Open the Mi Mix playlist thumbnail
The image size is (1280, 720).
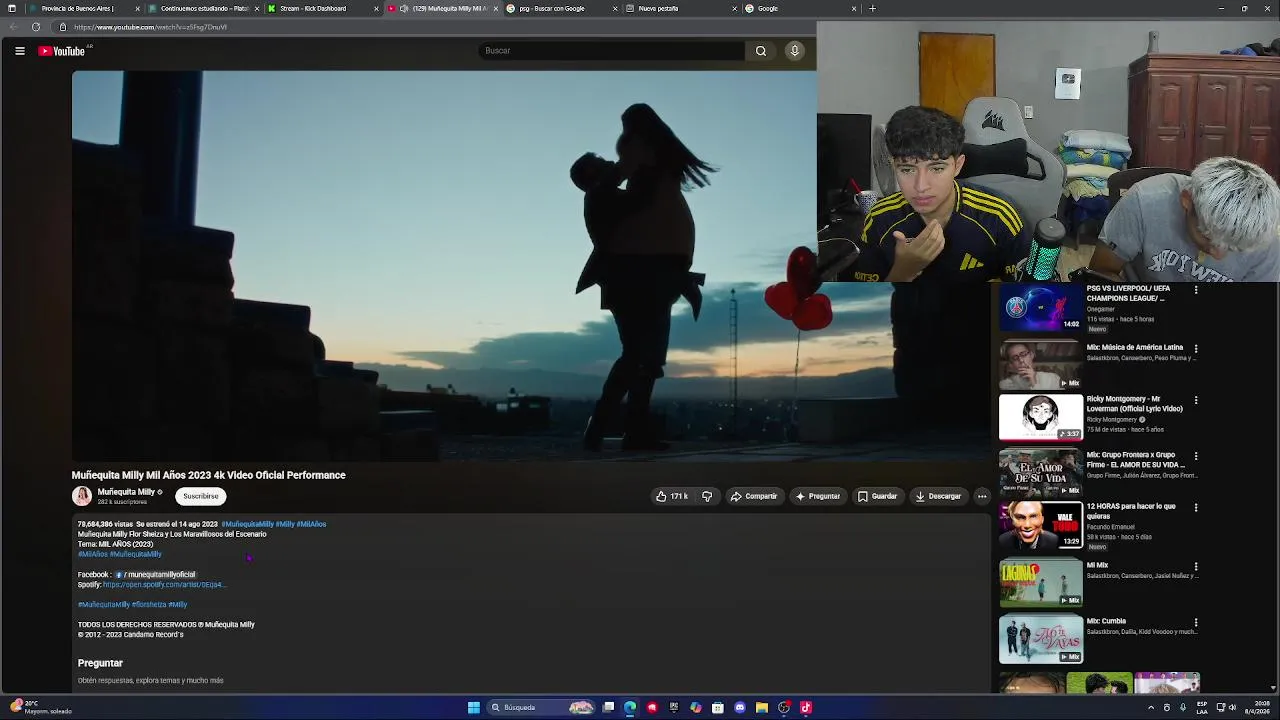(1041, 583)
